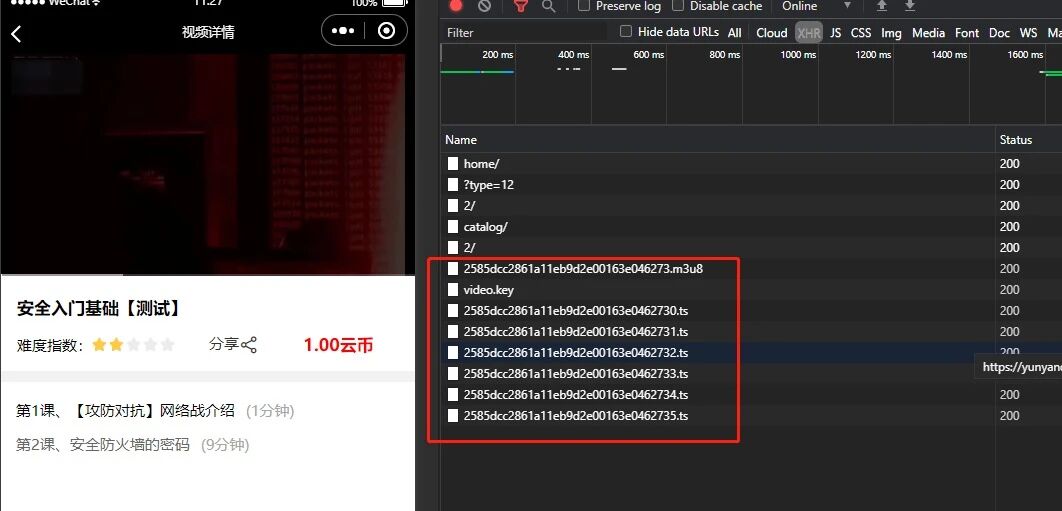
Task: Click the video preview area
Action: coord(207,165)
